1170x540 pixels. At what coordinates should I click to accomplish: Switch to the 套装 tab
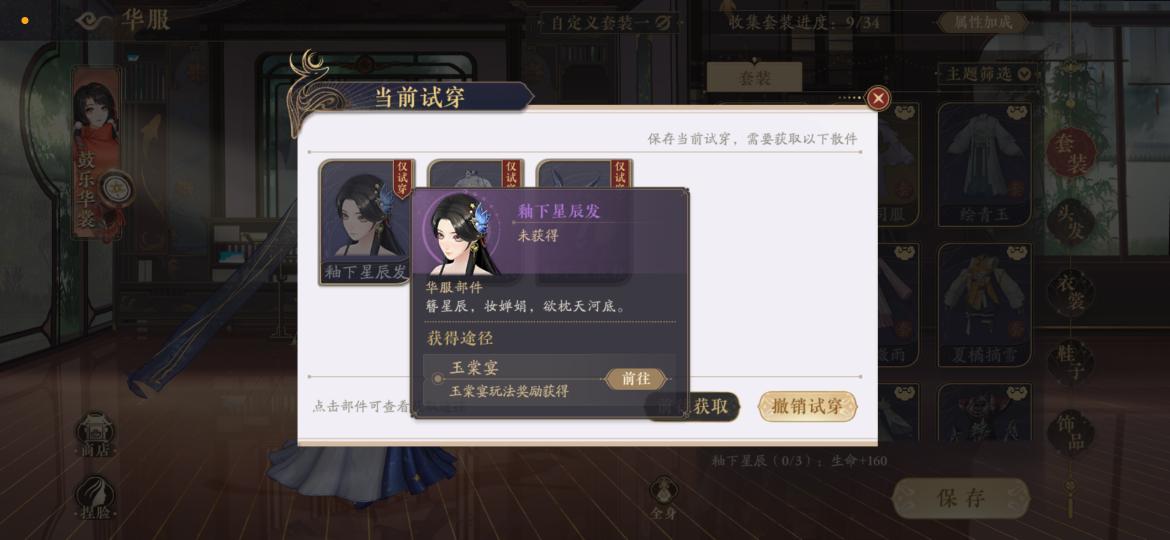[x=754, y=77]
